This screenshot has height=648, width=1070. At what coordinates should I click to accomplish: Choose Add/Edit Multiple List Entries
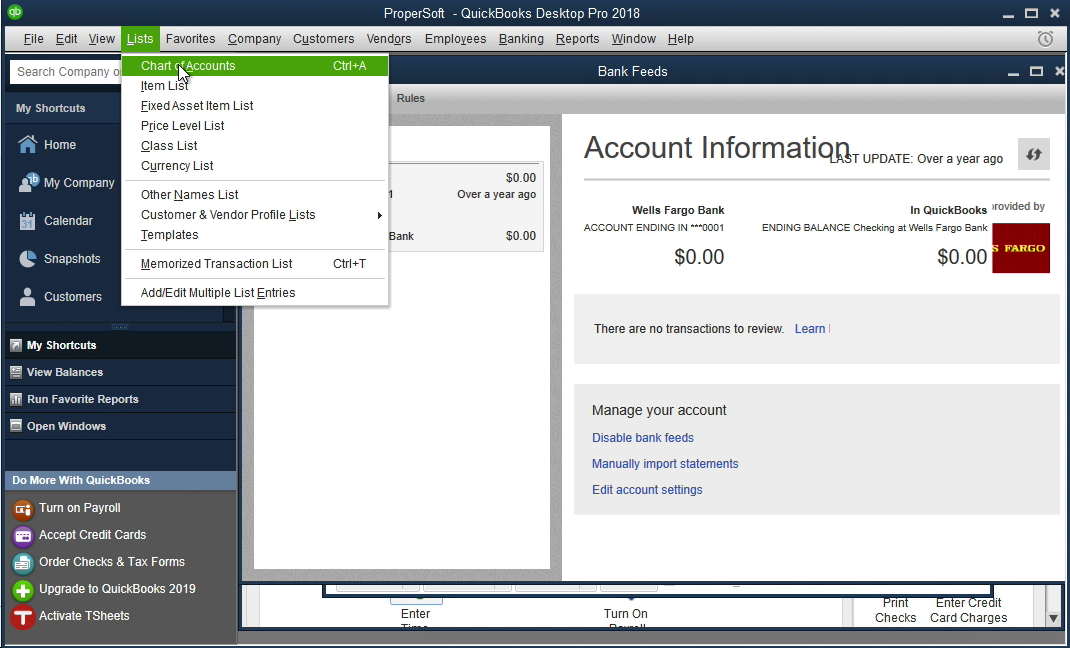pos(255,293)
